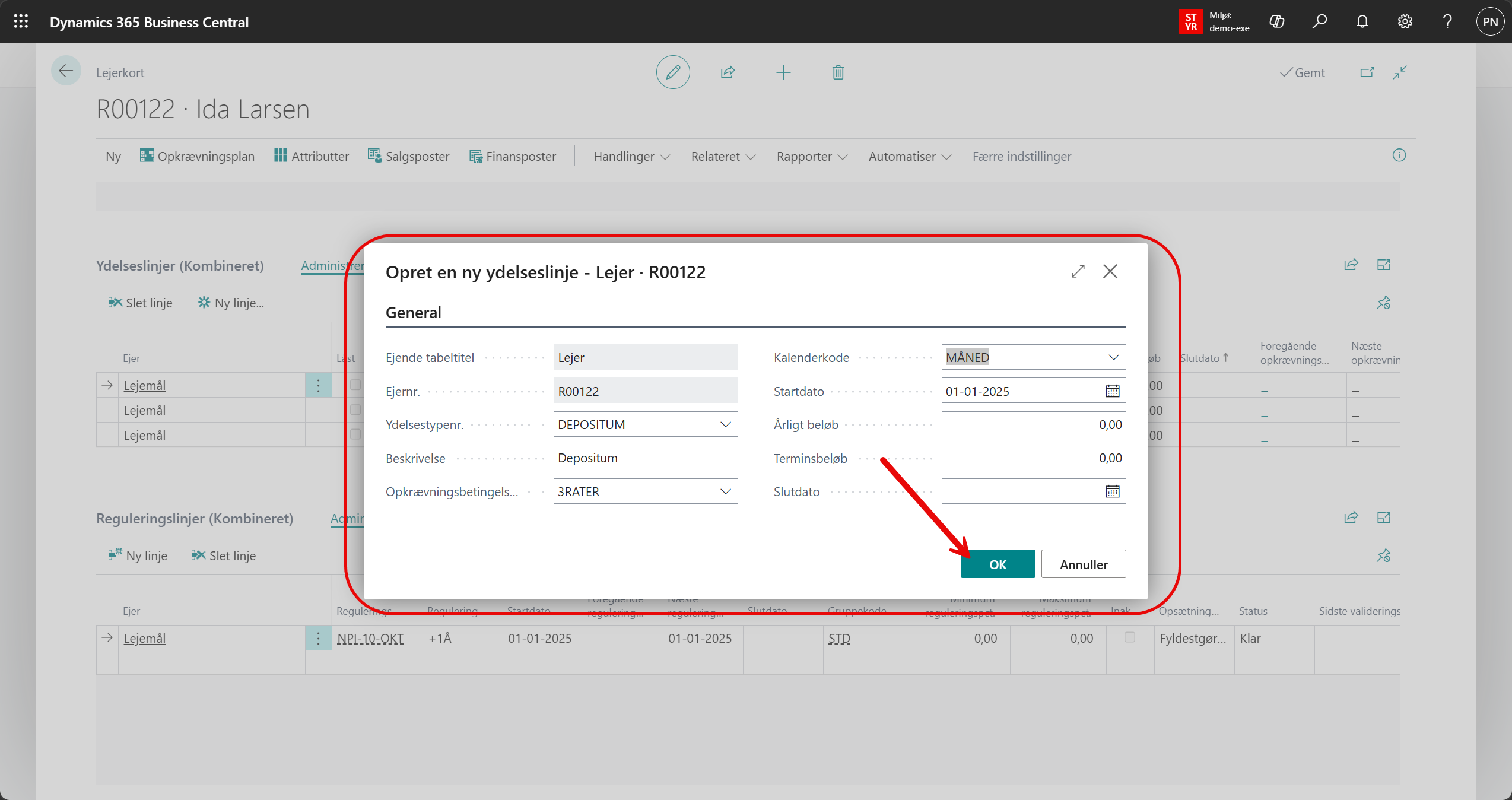Open the Startdato calendar picker
Viewport: 1512px width, 800px height.
point(1112,391)
